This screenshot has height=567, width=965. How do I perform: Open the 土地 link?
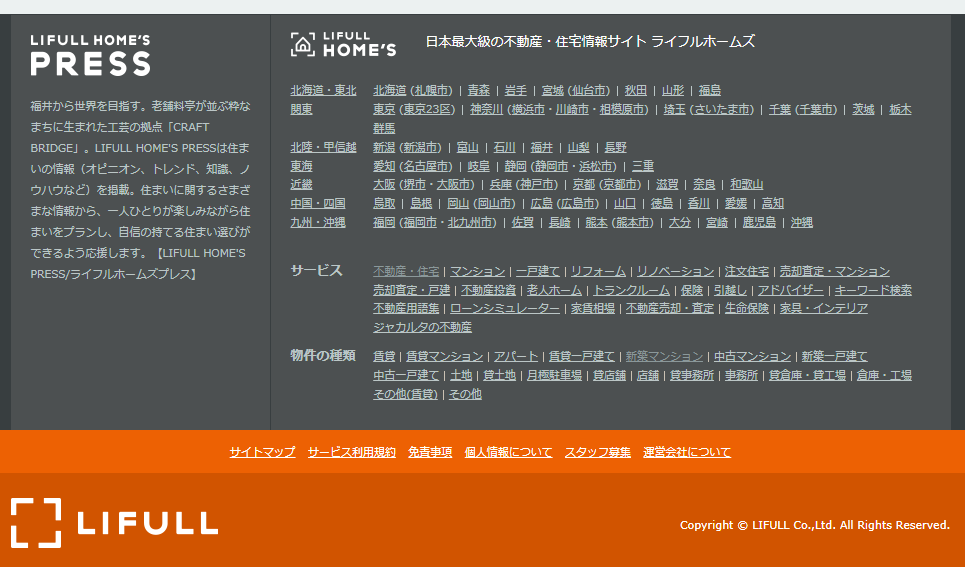[x=461, y=376]
